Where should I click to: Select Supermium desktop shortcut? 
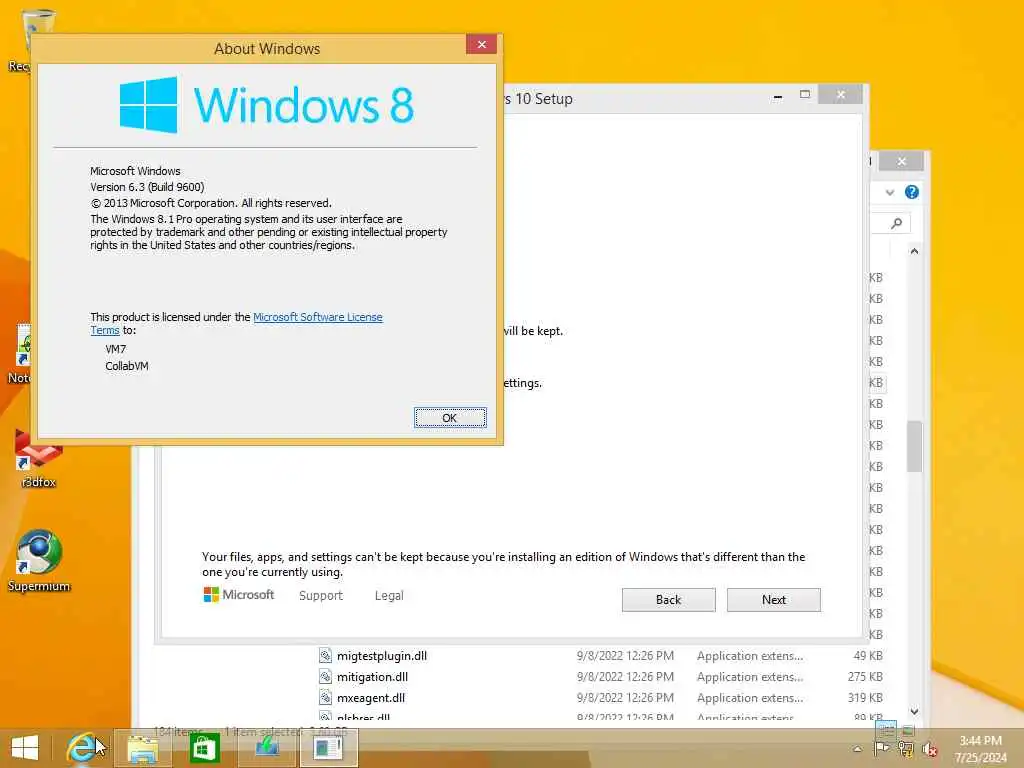39,562
